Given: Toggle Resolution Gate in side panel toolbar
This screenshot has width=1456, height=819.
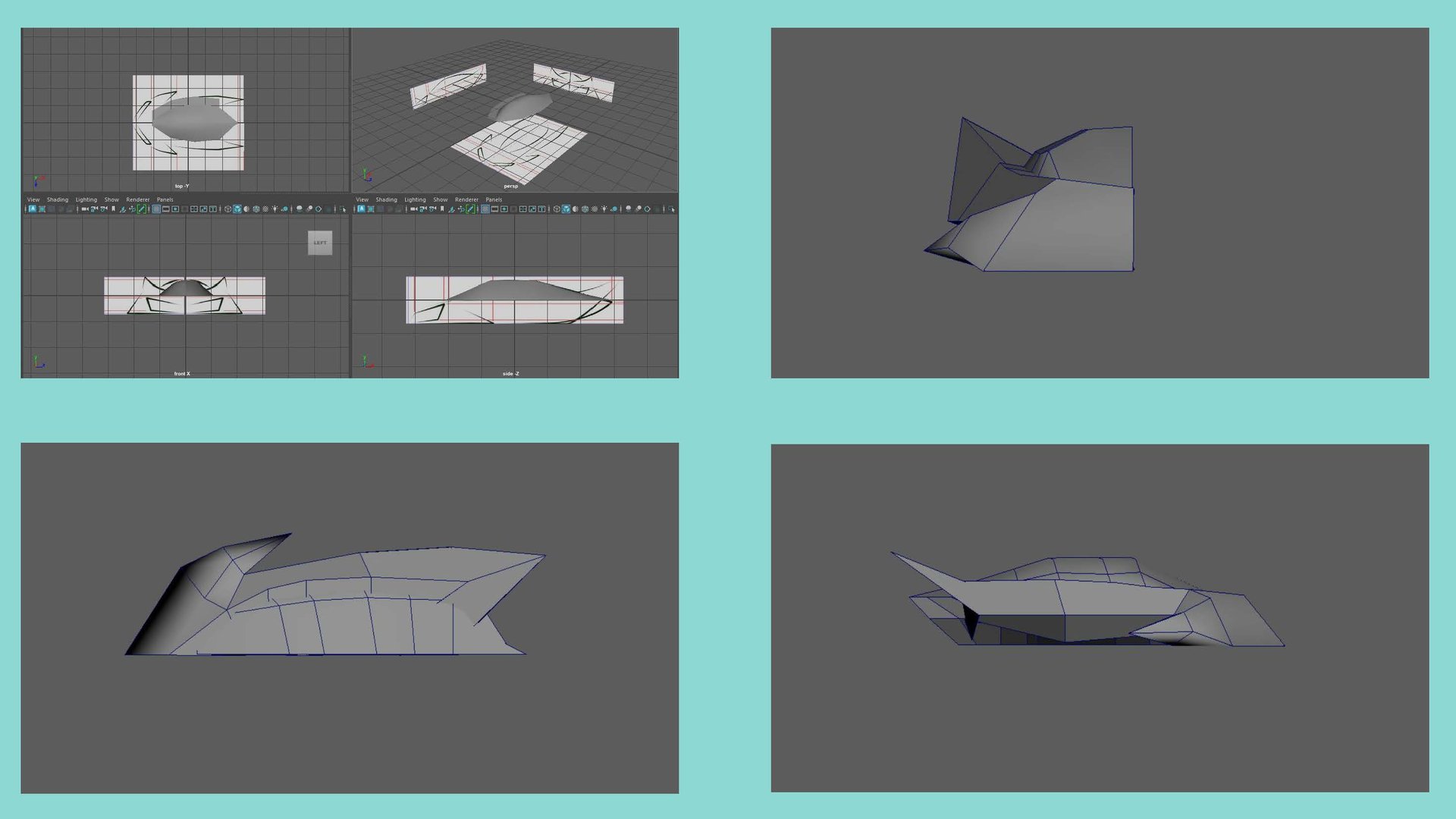Looking at the screenshot, I should (504, 209).
